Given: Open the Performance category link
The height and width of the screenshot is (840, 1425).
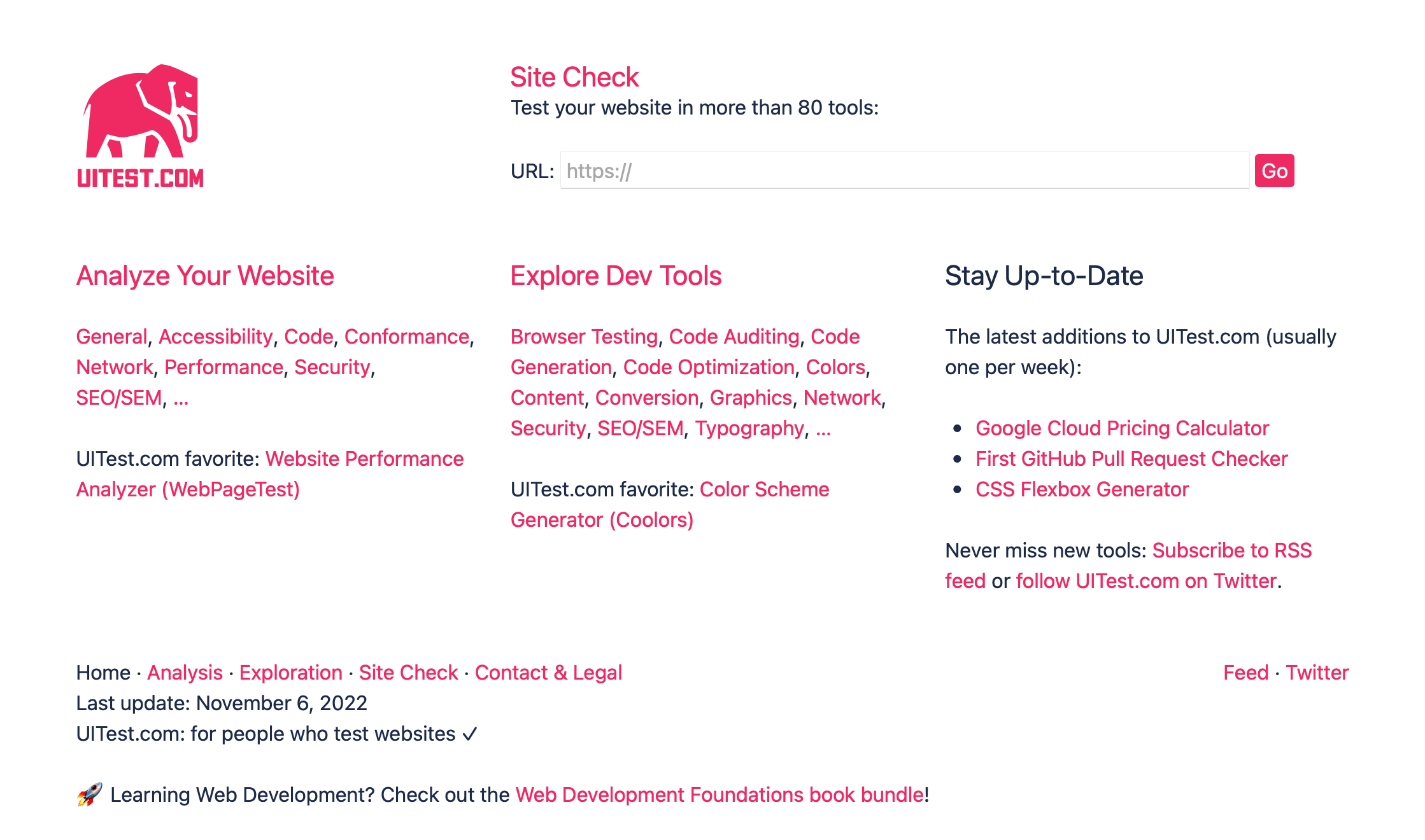Looking at the screenshot, I should point(224,367).
